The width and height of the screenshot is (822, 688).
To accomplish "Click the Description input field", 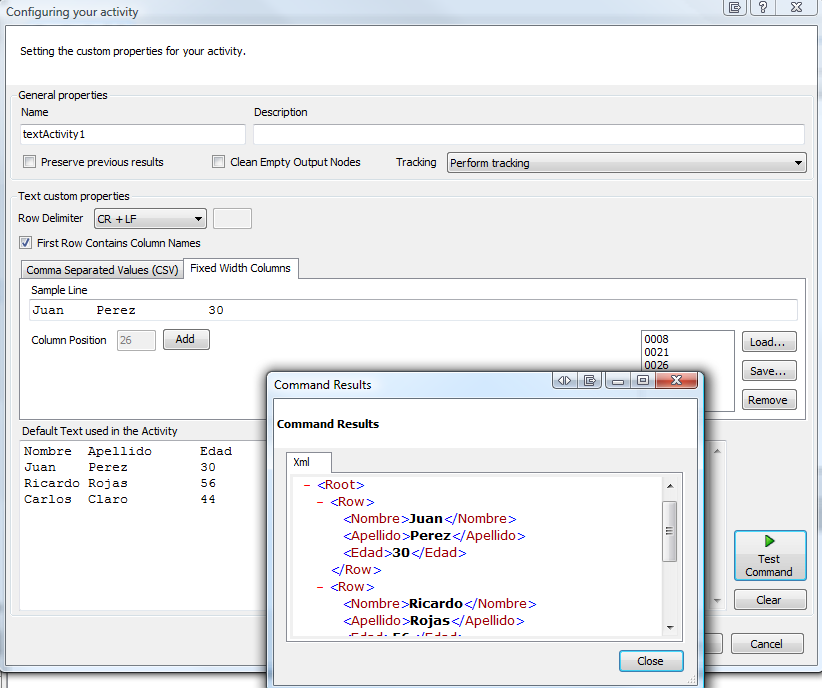I will pos(528,134).
